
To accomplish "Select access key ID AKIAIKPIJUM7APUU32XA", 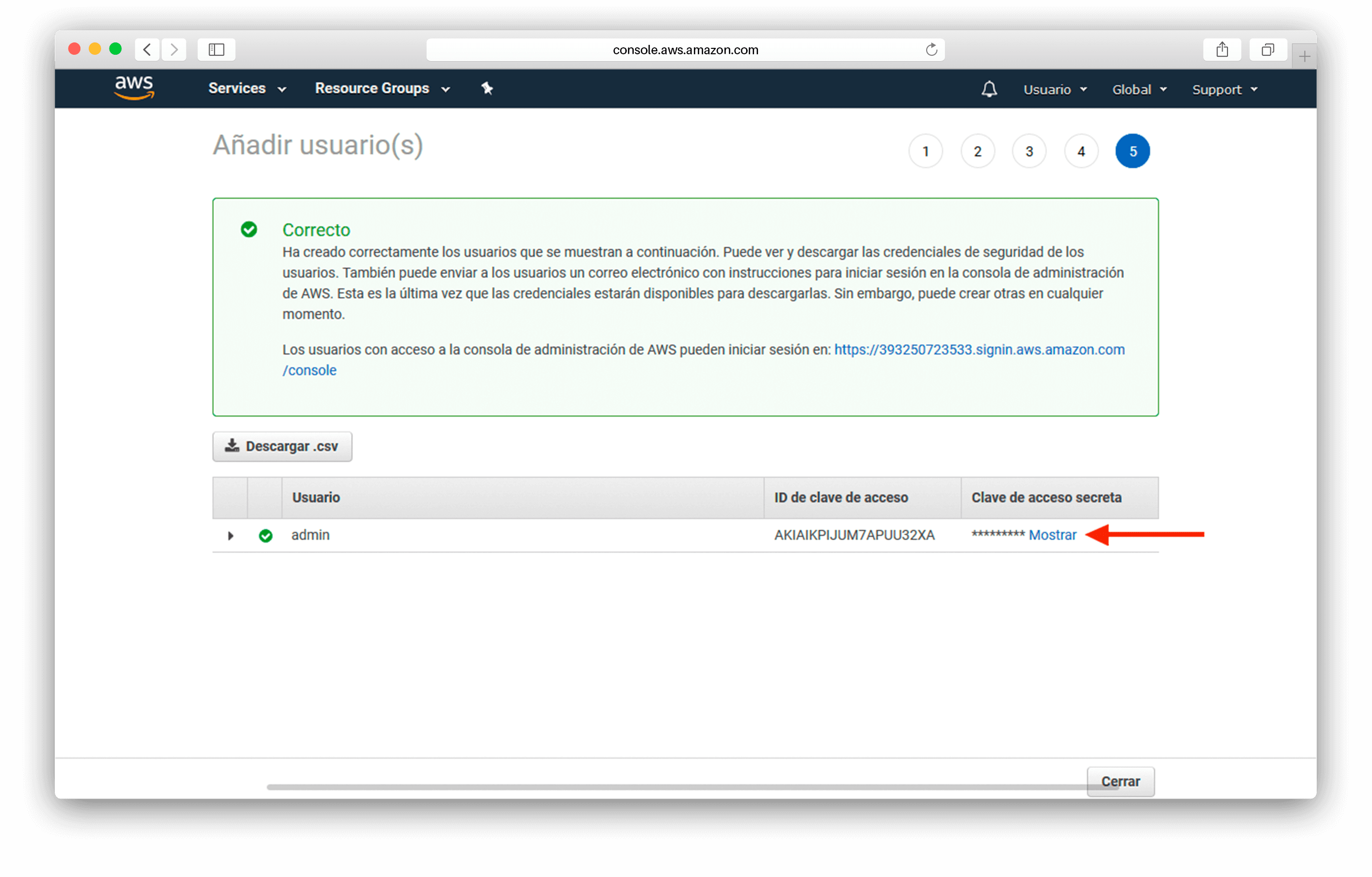I will point(854,535).
